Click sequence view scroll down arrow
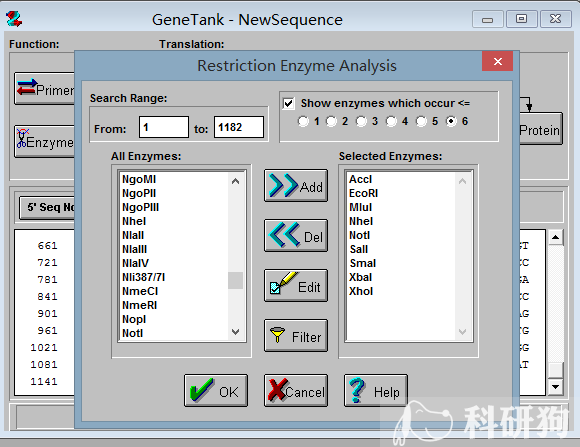Viewport: 580px width, 447px height. [555, 387]
